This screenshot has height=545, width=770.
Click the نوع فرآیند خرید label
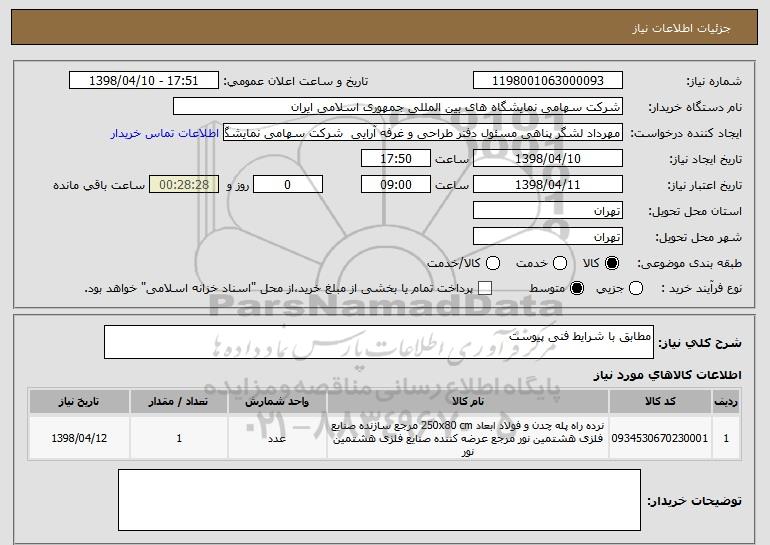pyautogui.click(x=701, y=289)
